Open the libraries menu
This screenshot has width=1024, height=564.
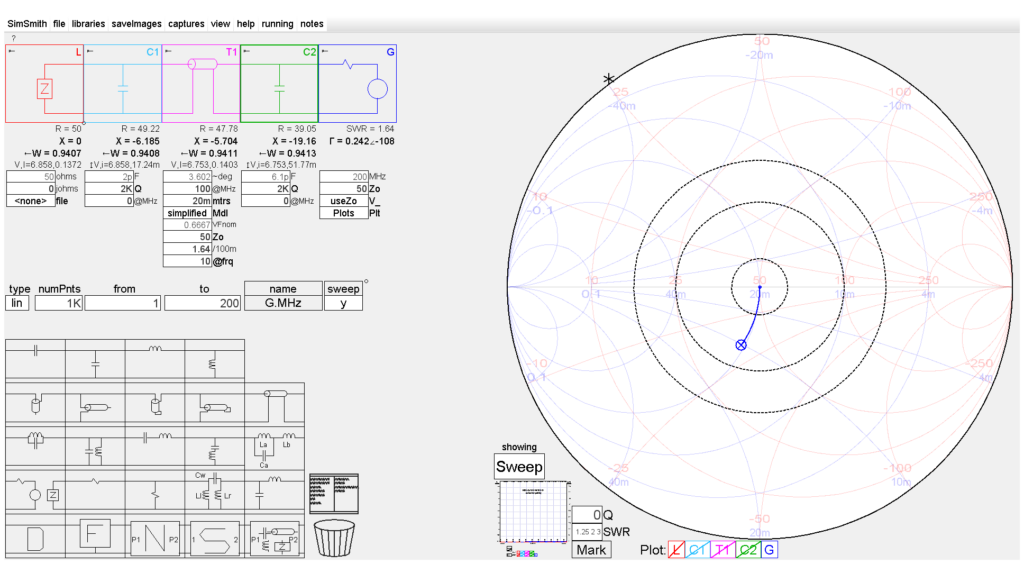88,24
